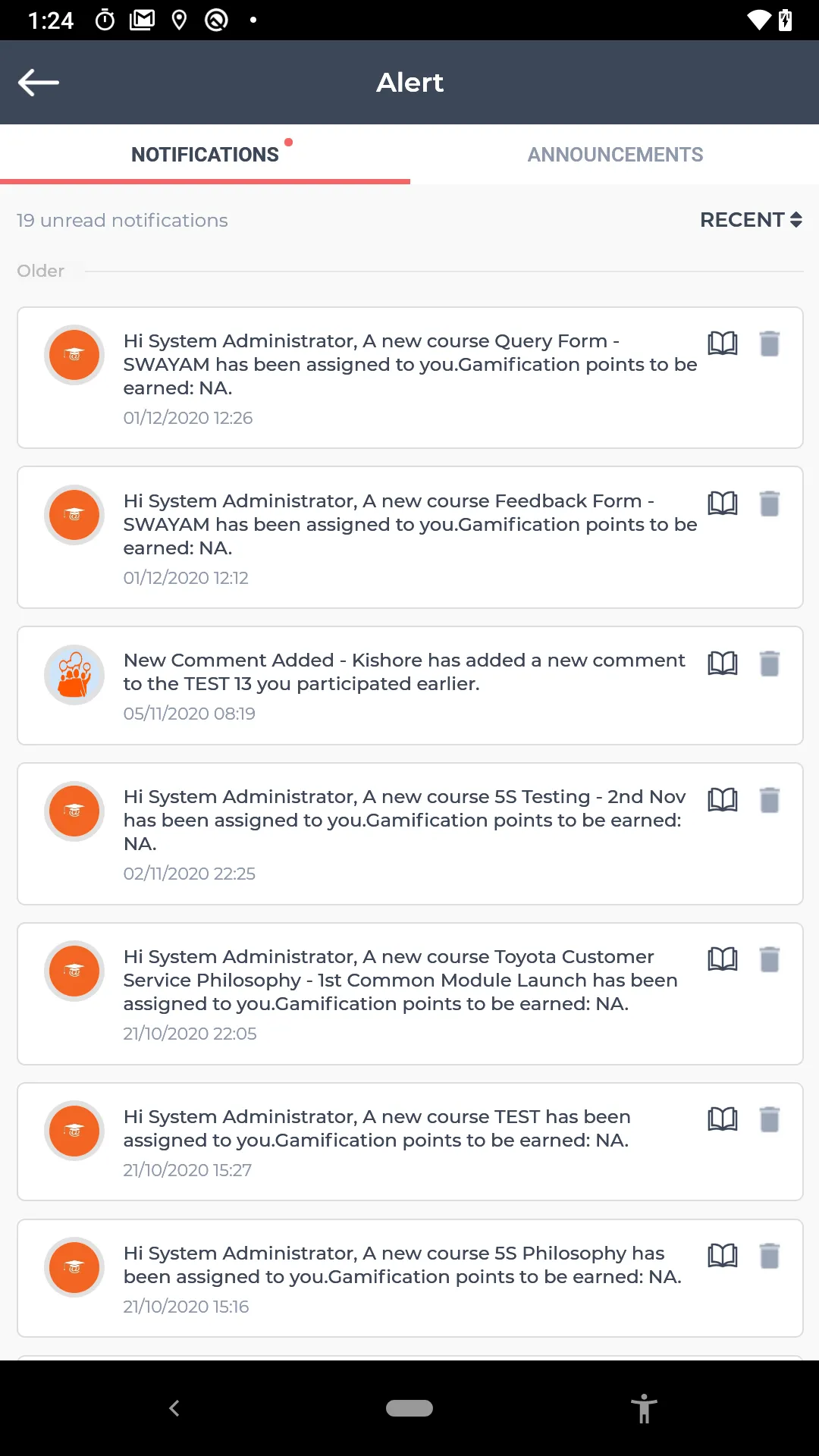This screenshot has height=1456, width=819.
Task: Mark the Kishore comment notification as read
Action: coord(722,663)
